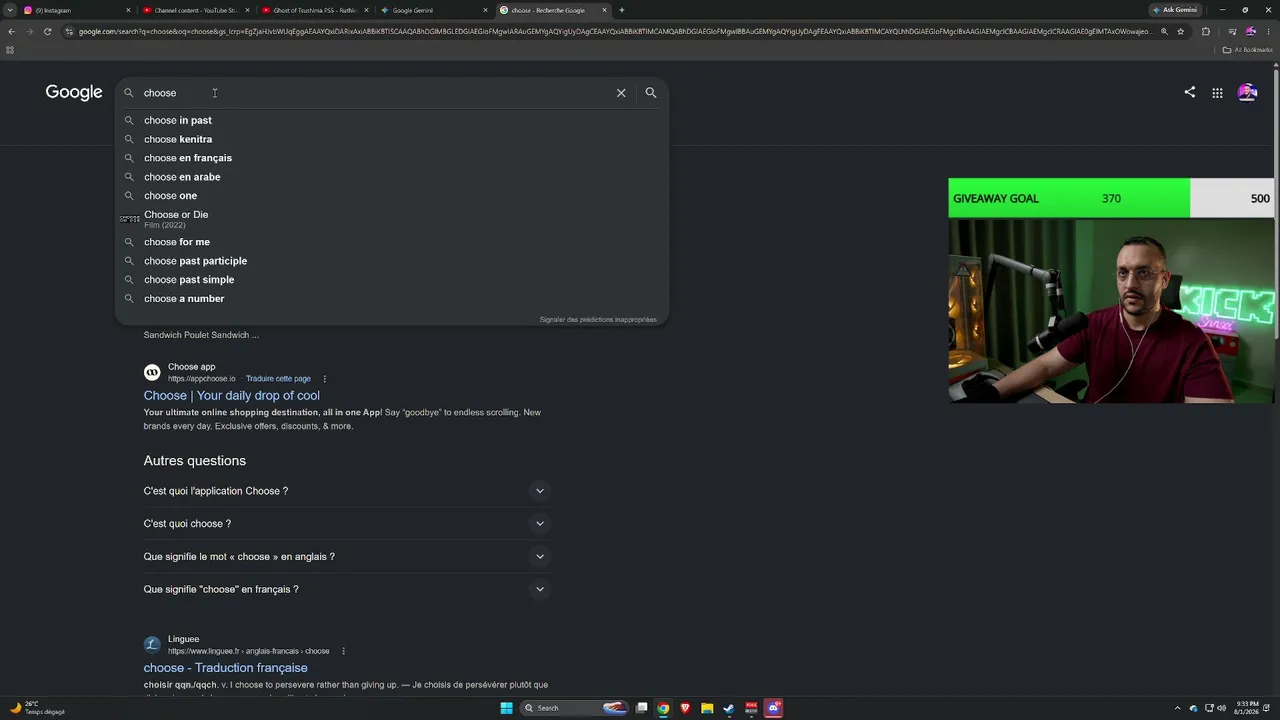Close the "choose - Recherche Google" tab
Viewport: 1280px width, 720px height.
pyautogui.click(x=604, y=10)
